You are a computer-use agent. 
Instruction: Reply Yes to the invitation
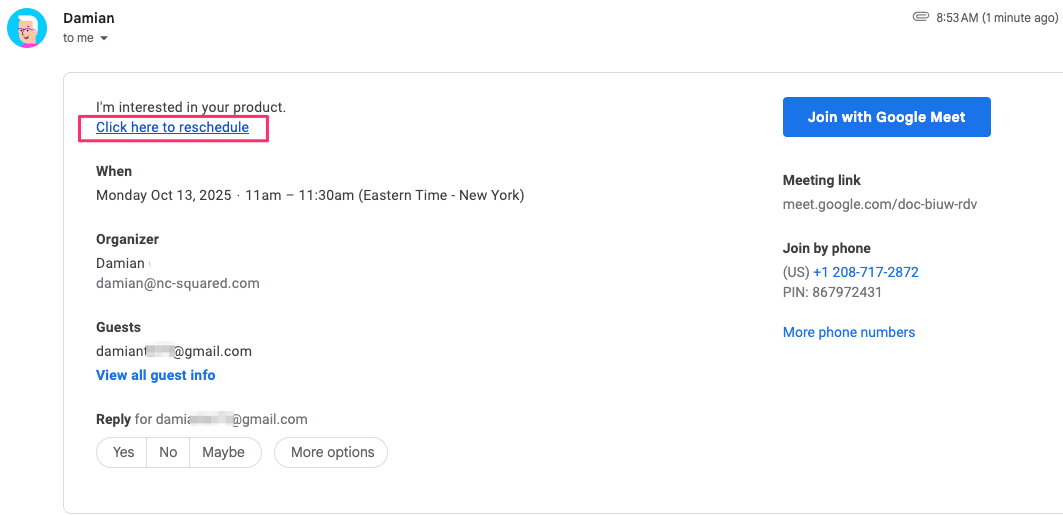tap(123, 452)
